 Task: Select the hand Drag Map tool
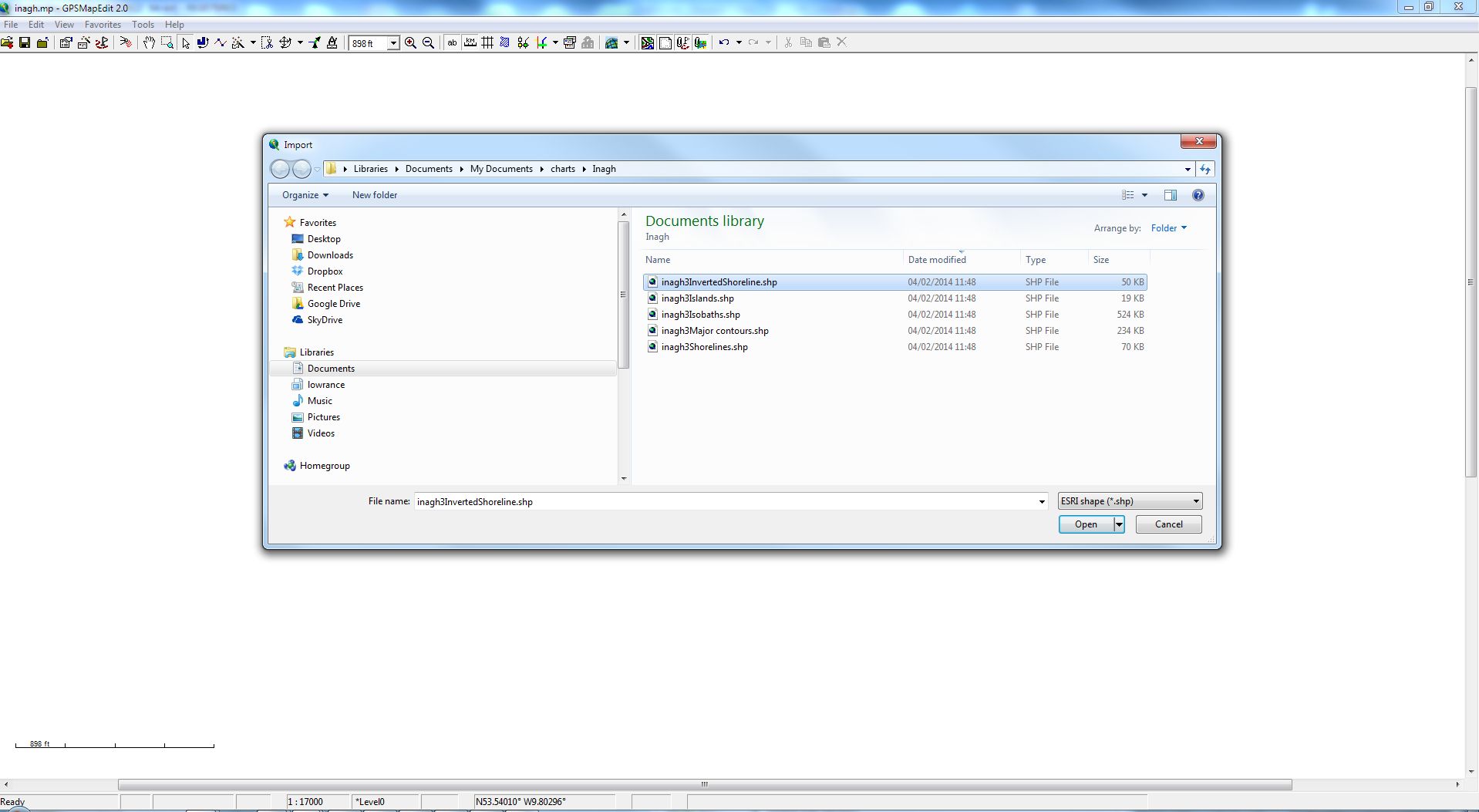(x=149, y=42)
